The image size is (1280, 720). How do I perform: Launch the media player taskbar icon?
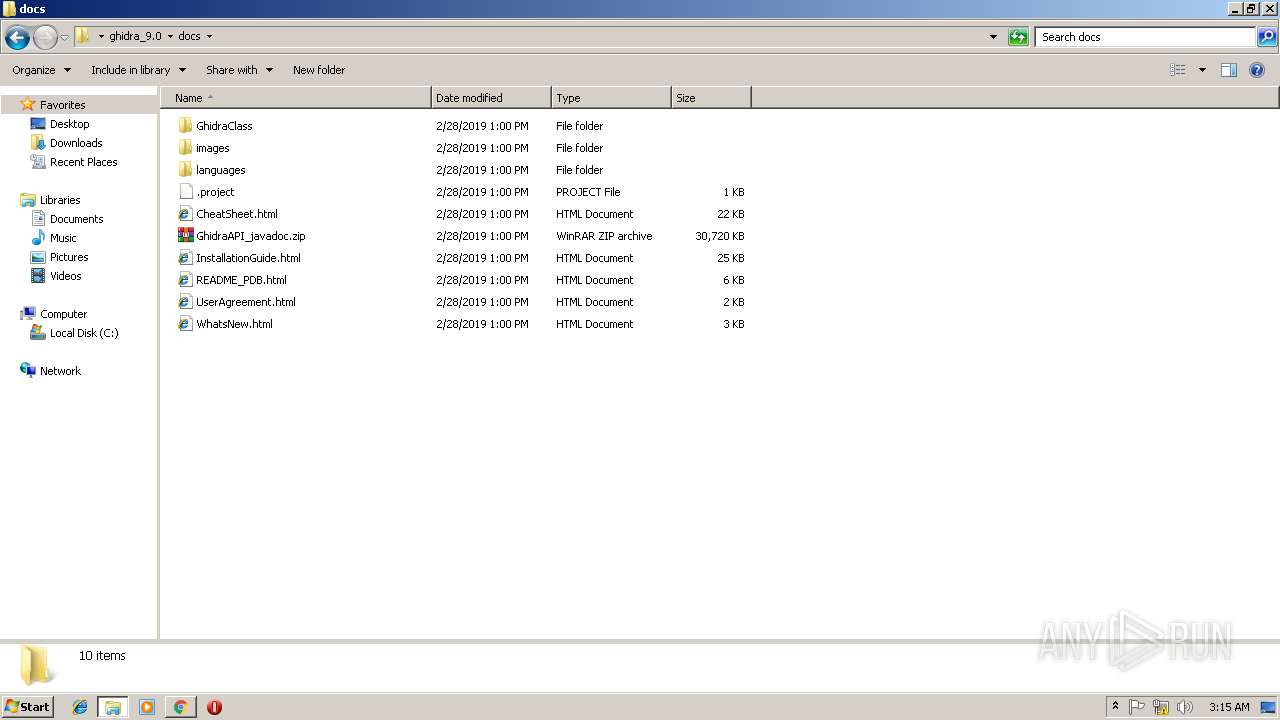(x=147, y=707)
